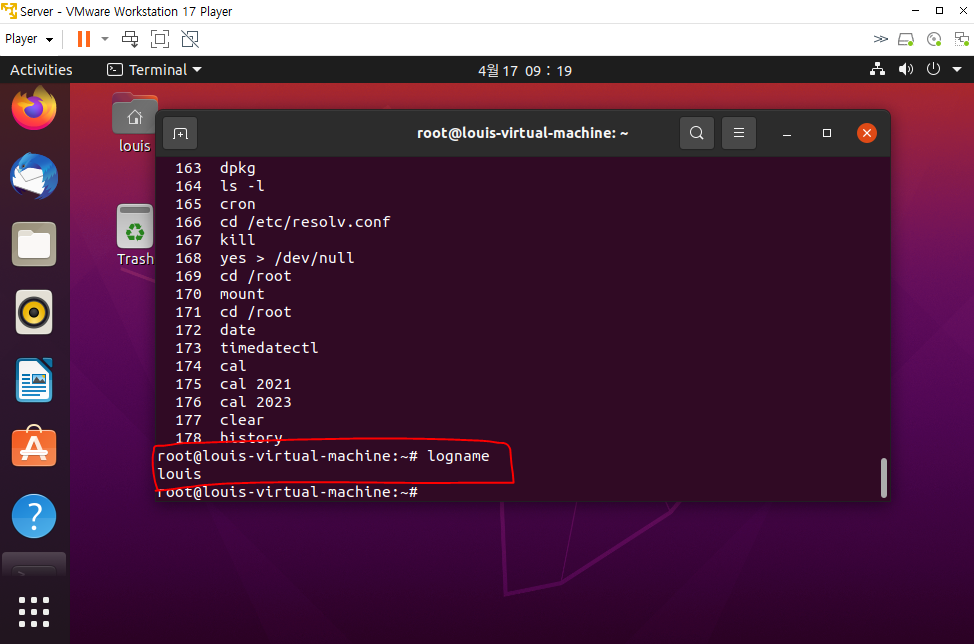Open the Ubuntu power icon
This screenshot has width=974, height=644.
934,69
